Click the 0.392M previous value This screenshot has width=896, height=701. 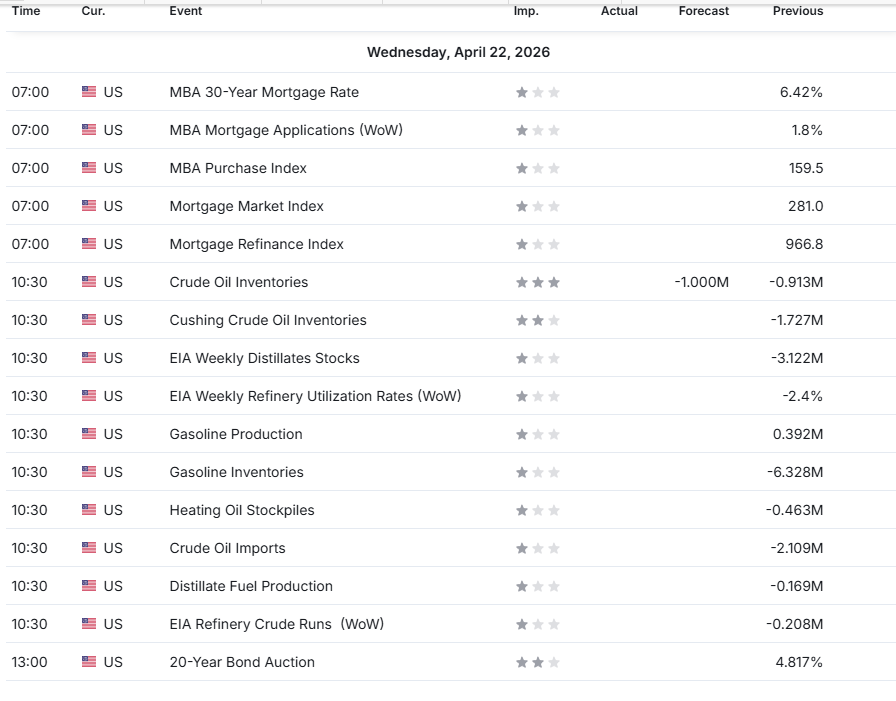[798, 434]
